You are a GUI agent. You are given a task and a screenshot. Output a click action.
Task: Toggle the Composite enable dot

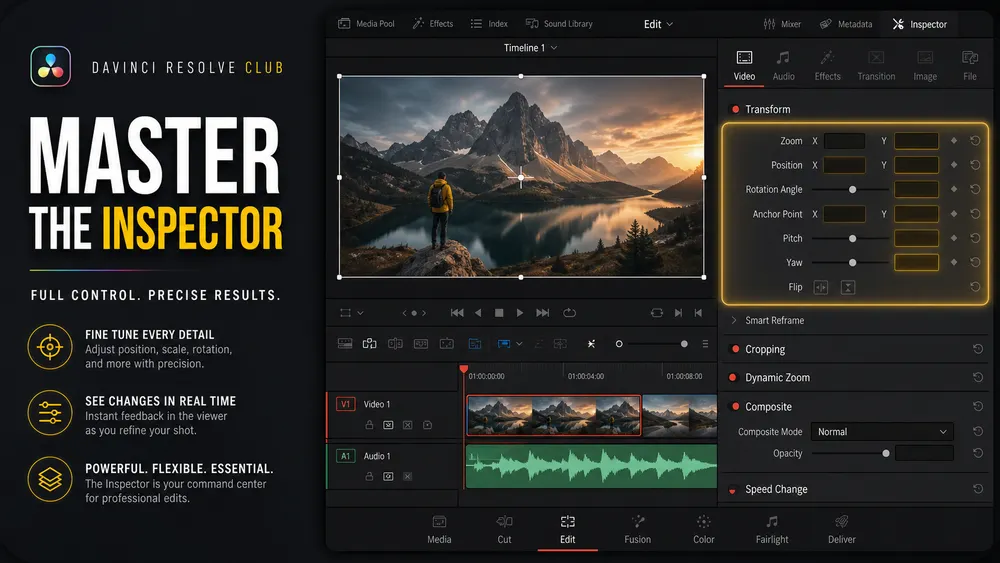click(735, 406)
